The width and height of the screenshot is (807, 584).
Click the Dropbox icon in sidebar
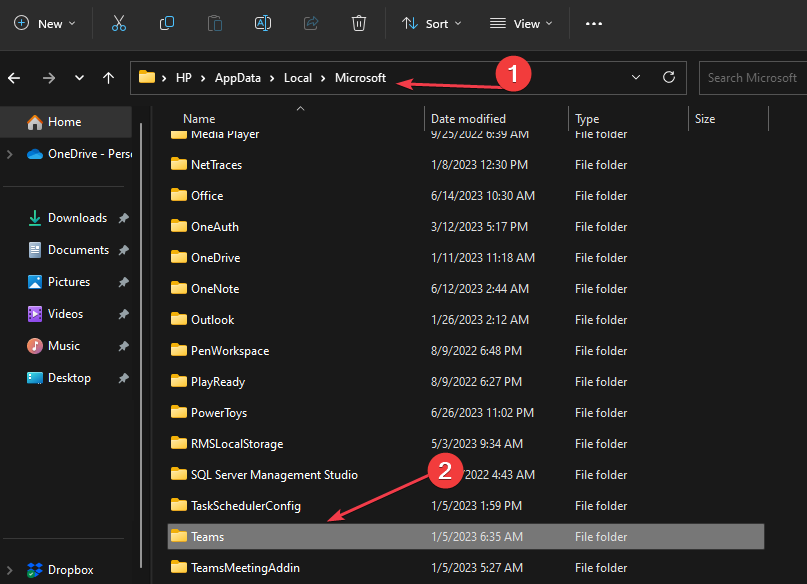pyautogui.click(x=34, y=570)
